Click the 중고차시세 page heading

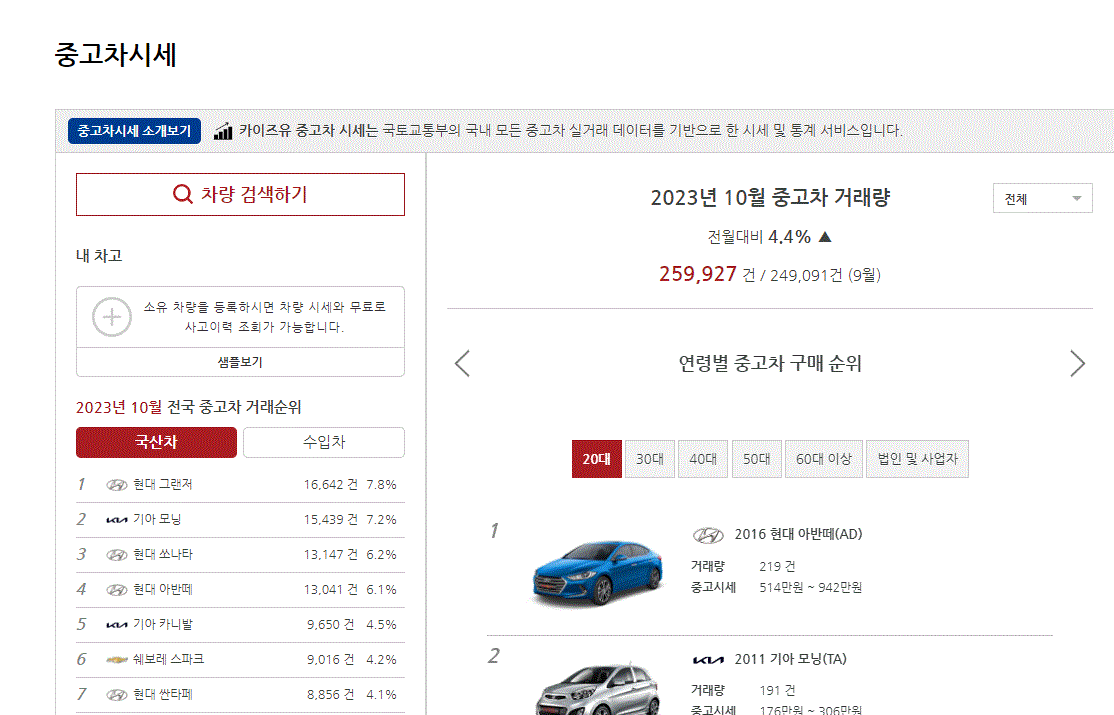click(x=116, y=55)
